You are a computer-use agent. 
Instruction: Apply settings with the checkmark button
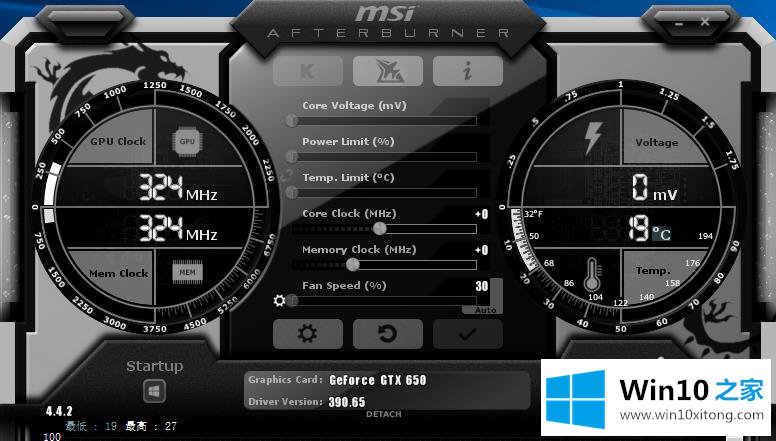click(x=468, y=334)
